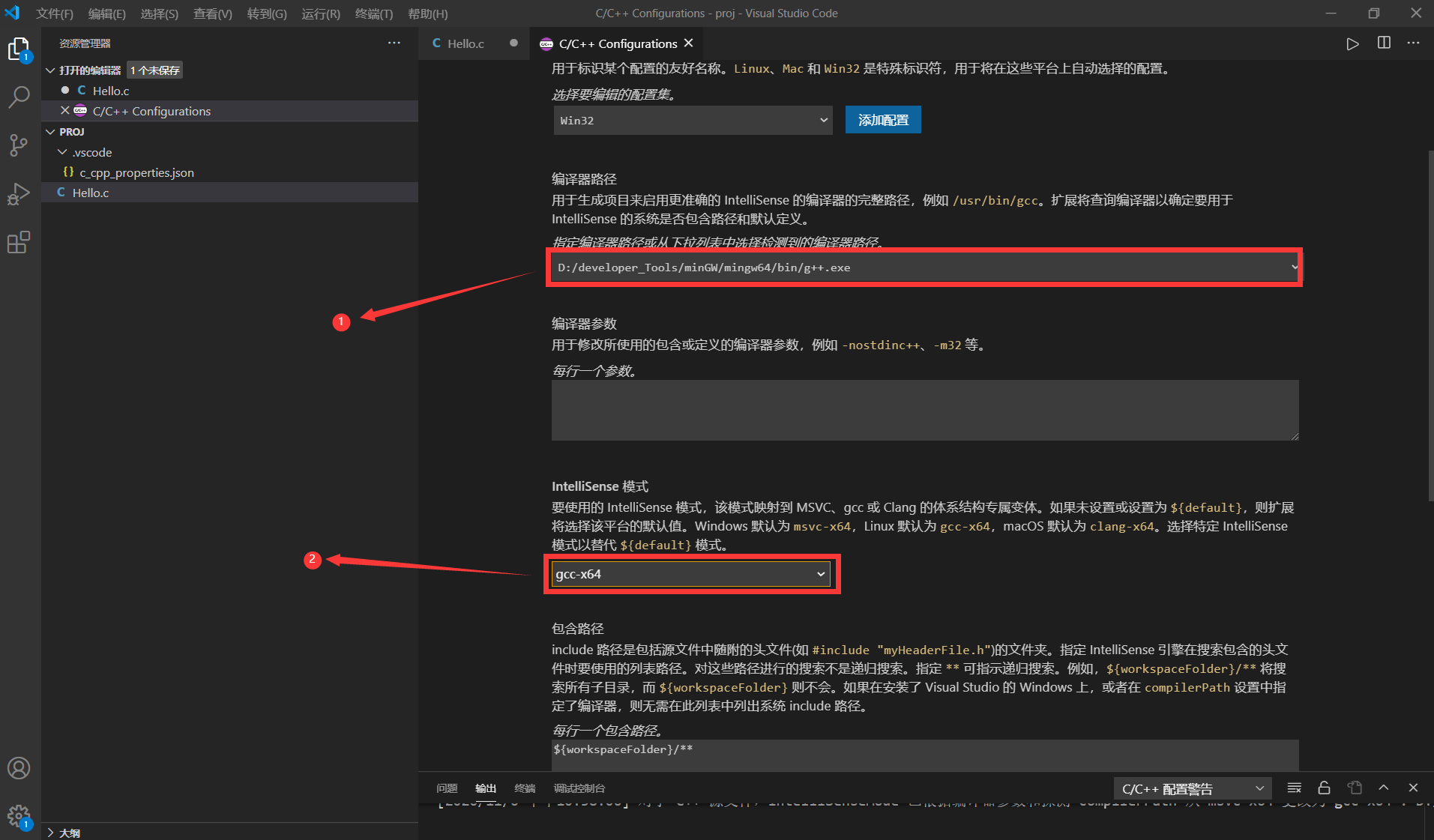Open the 帮助(H) menu

tap(428, 13)
